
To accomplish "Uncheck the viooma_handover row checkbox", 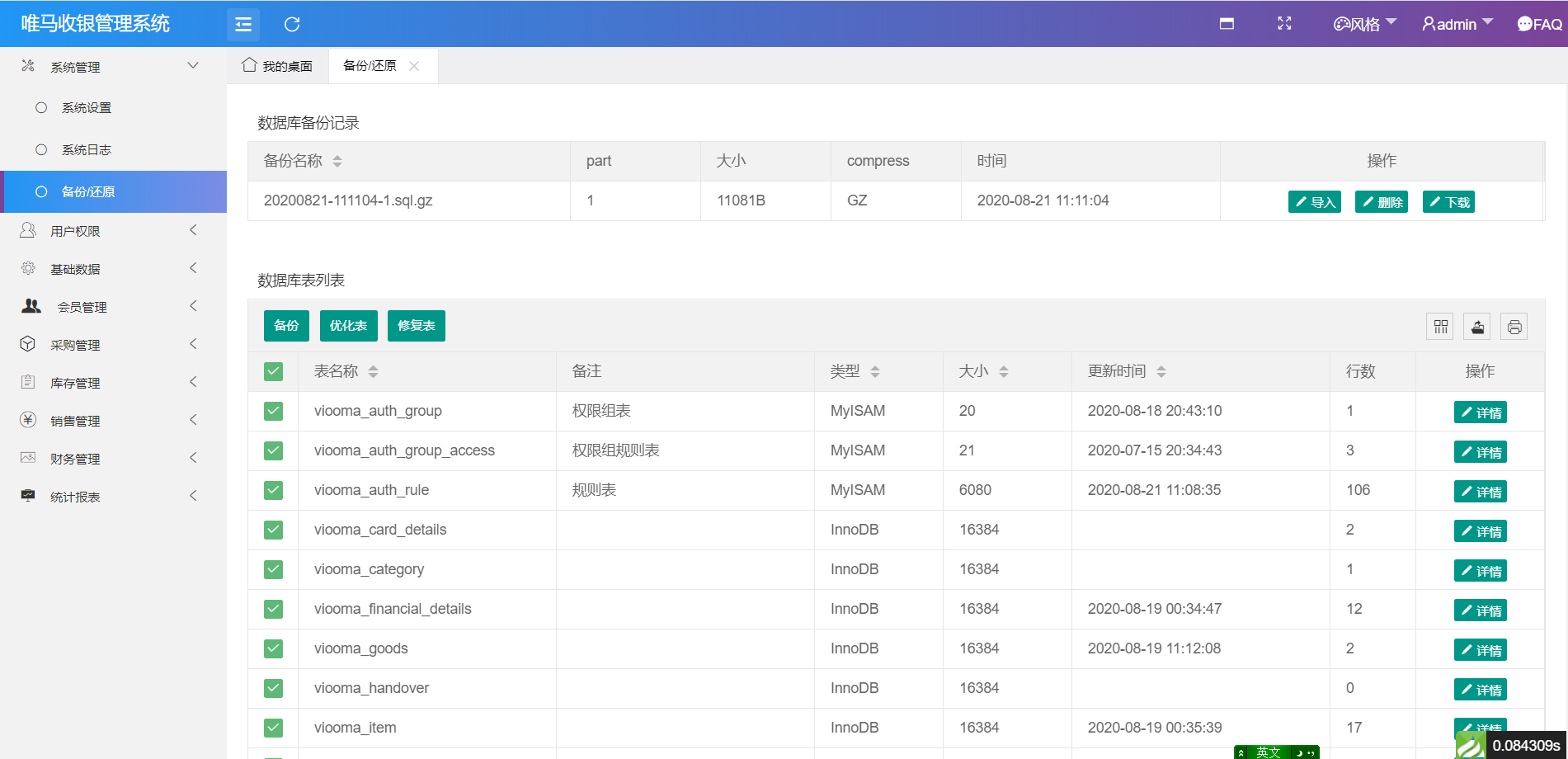I will [x=274, y=688].
